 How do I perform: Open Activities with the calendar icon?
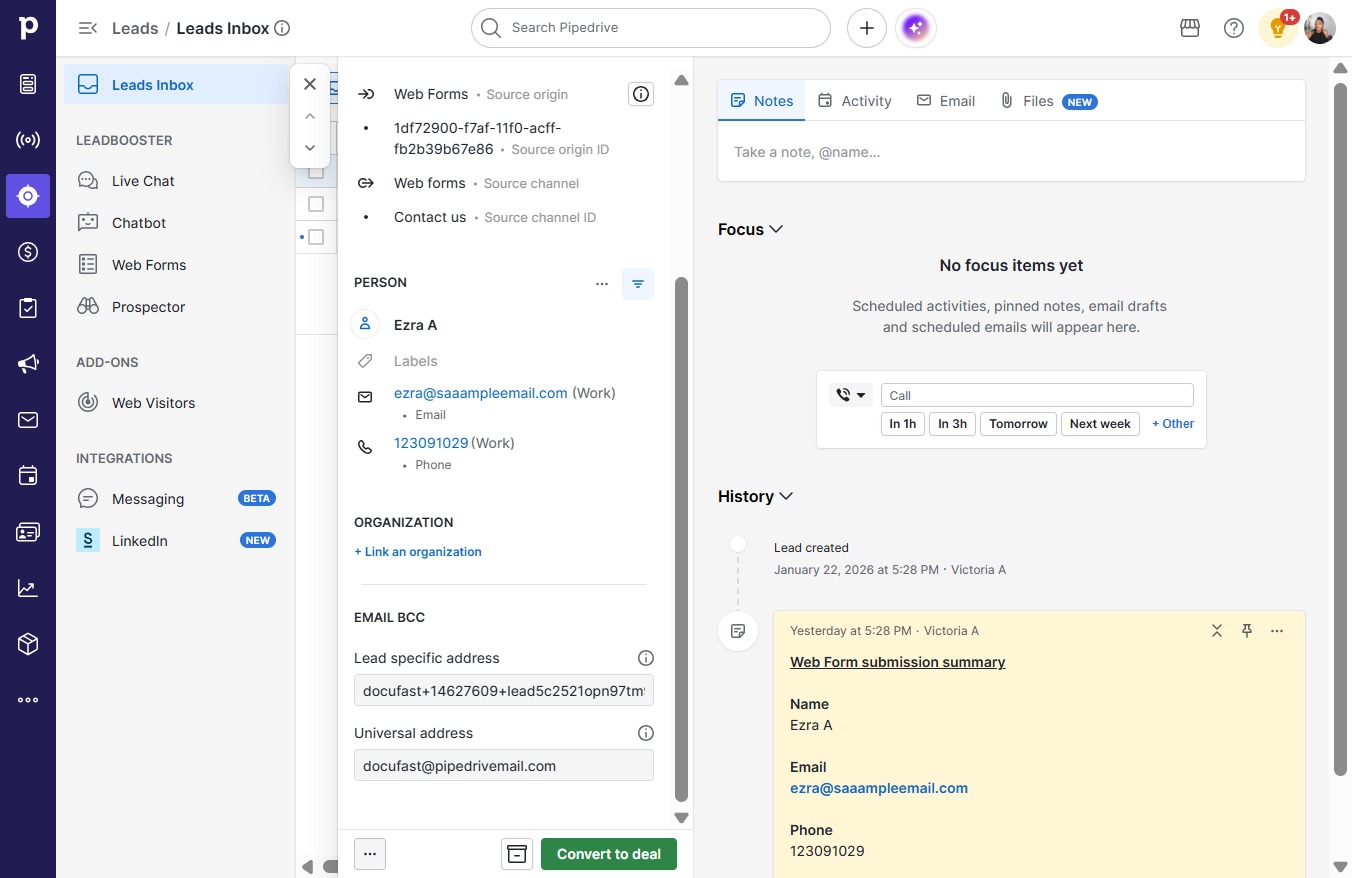pos(28,476)
